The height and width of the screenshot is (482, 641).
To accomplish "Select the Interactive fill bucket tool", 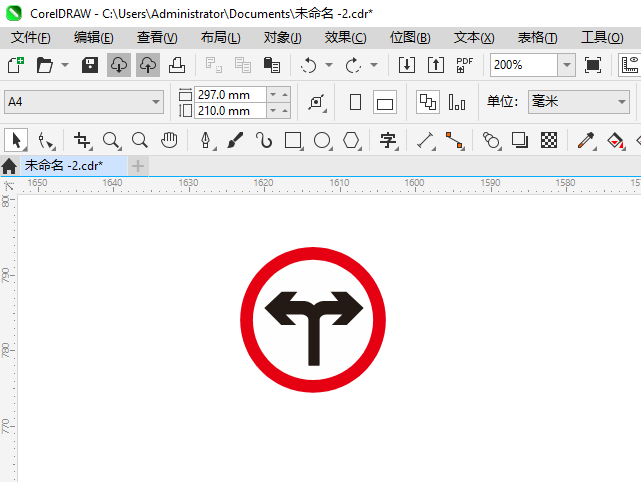I will [615, 141].
